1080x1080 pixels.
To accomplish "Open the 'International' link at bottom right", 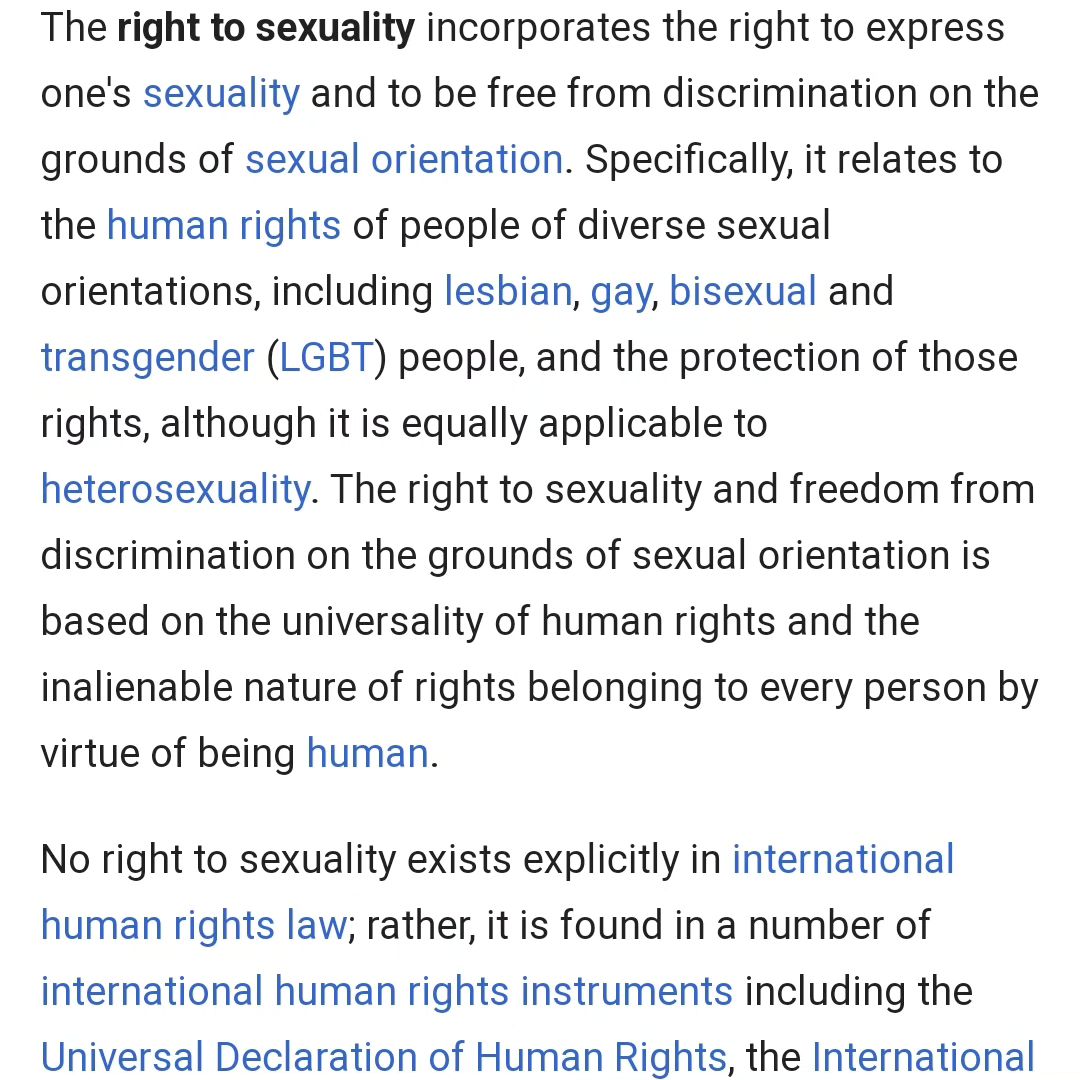I will click(924, 1057).
